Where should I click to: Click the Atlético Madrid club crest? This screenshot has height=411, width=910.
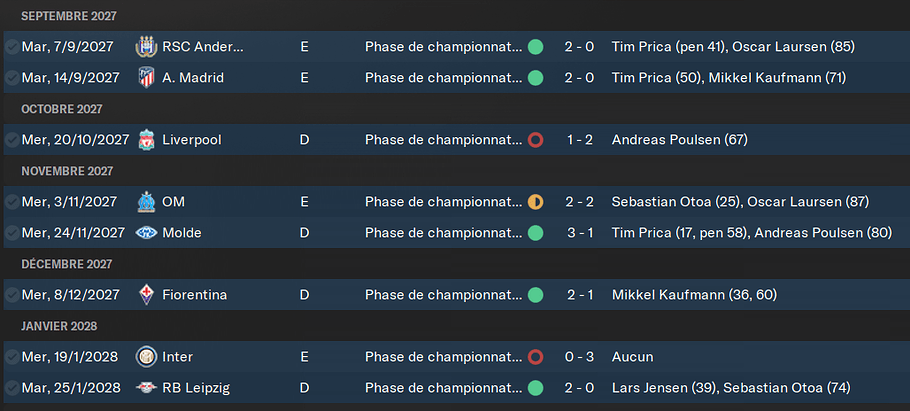click(146, 78)
